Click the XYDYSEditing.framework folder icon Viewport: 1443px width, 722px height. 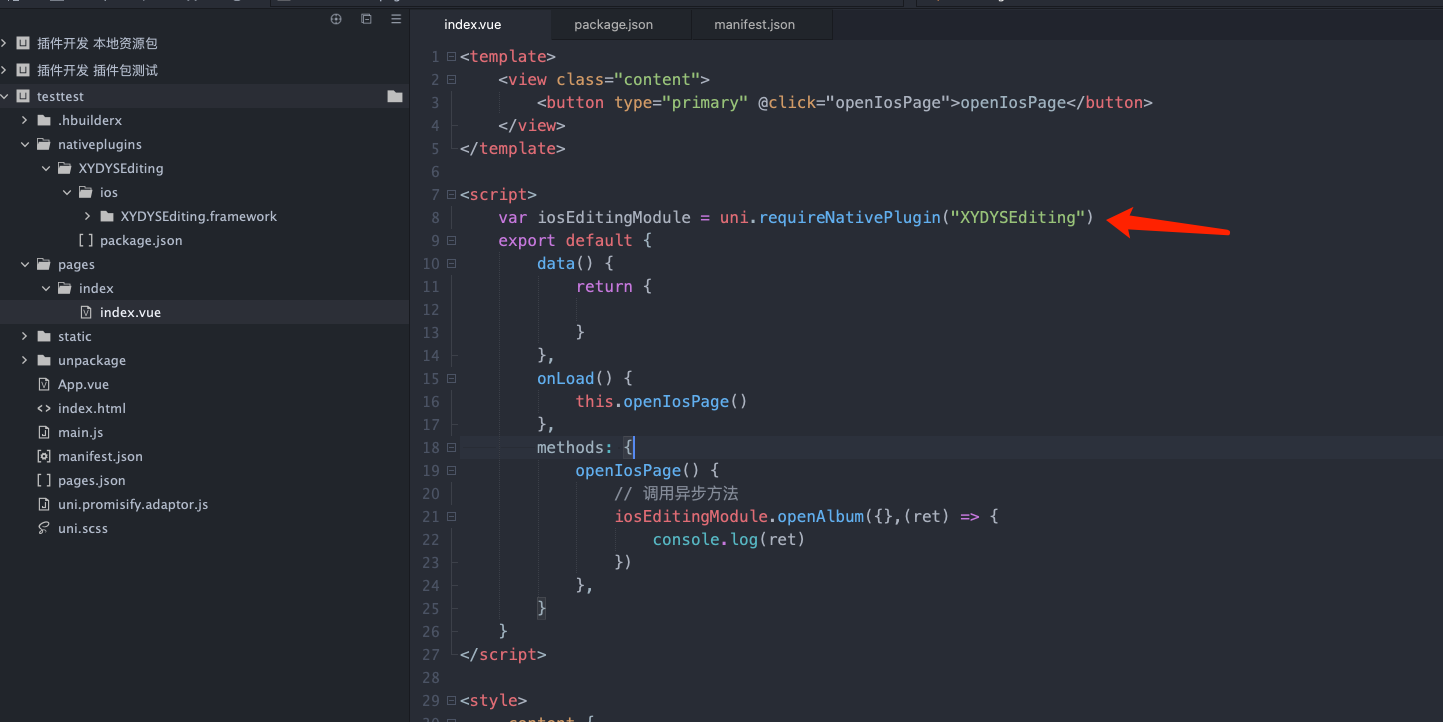point(107,216)
